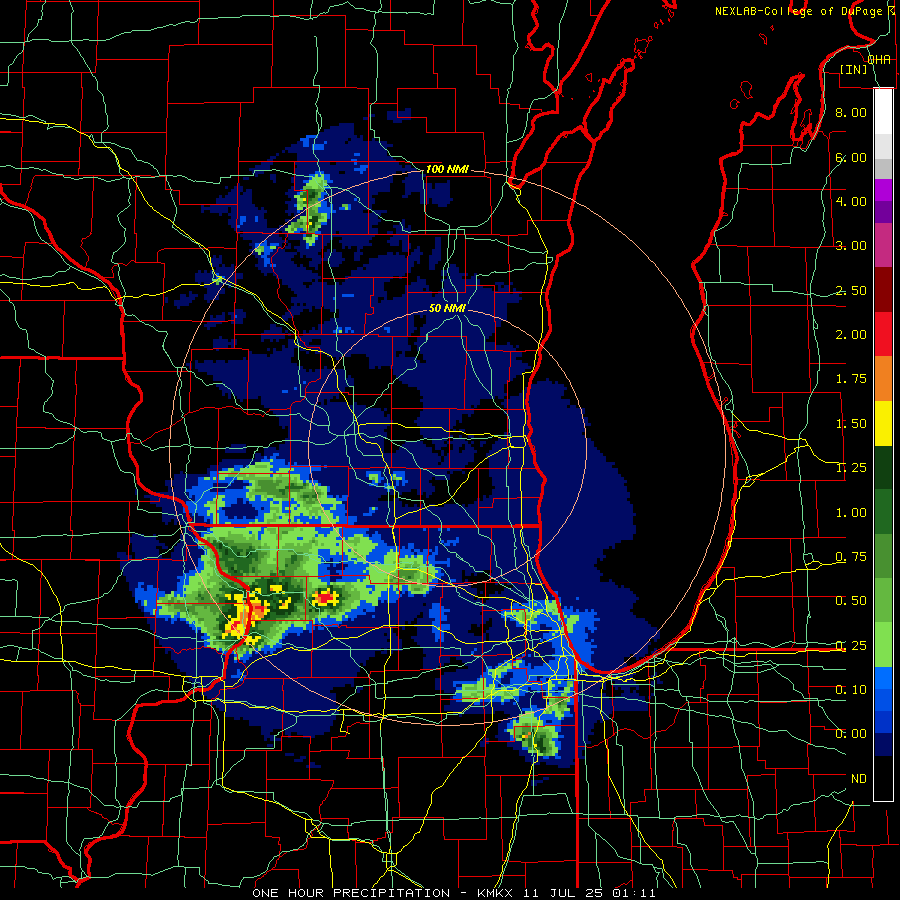The image size is (900, 900).
Task: Pick the light blue swatch near 0.10
Action: tap(883, 678)
